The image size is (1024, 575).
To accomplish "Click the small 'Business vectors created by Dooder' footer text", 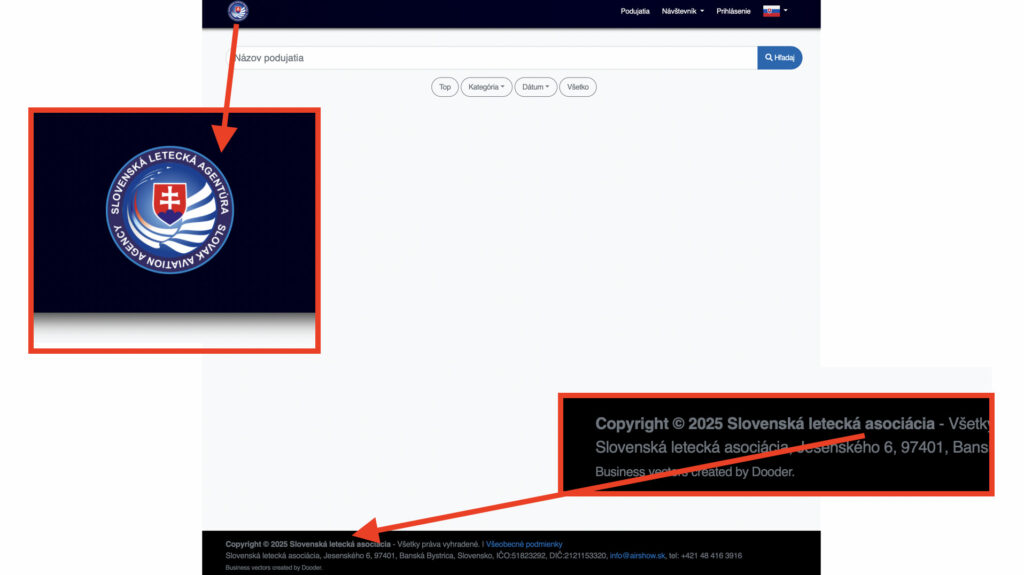I will (274, 567).
